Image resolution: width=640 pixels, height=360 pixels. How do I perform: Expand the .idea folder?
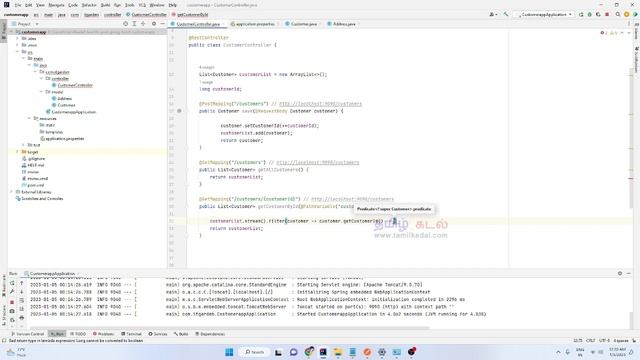point(18,38)
